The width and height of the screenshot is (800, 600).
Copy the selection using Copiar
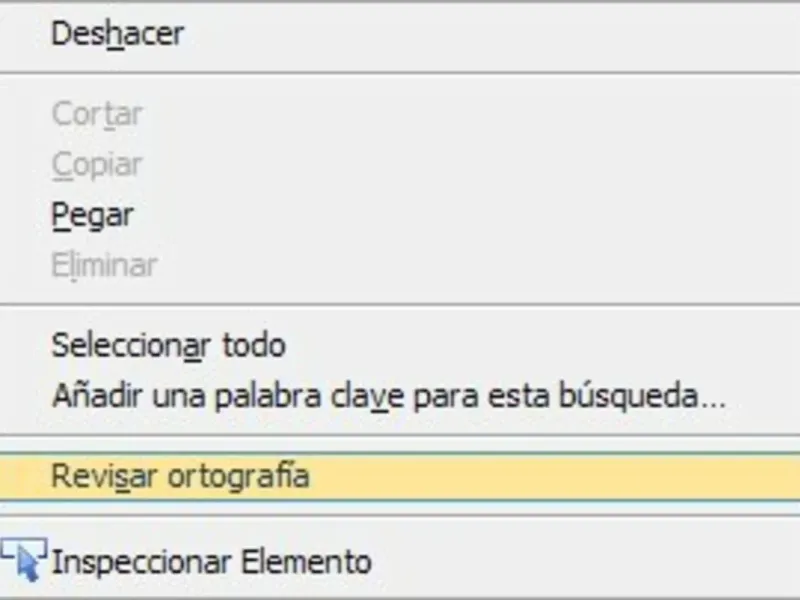400,165
